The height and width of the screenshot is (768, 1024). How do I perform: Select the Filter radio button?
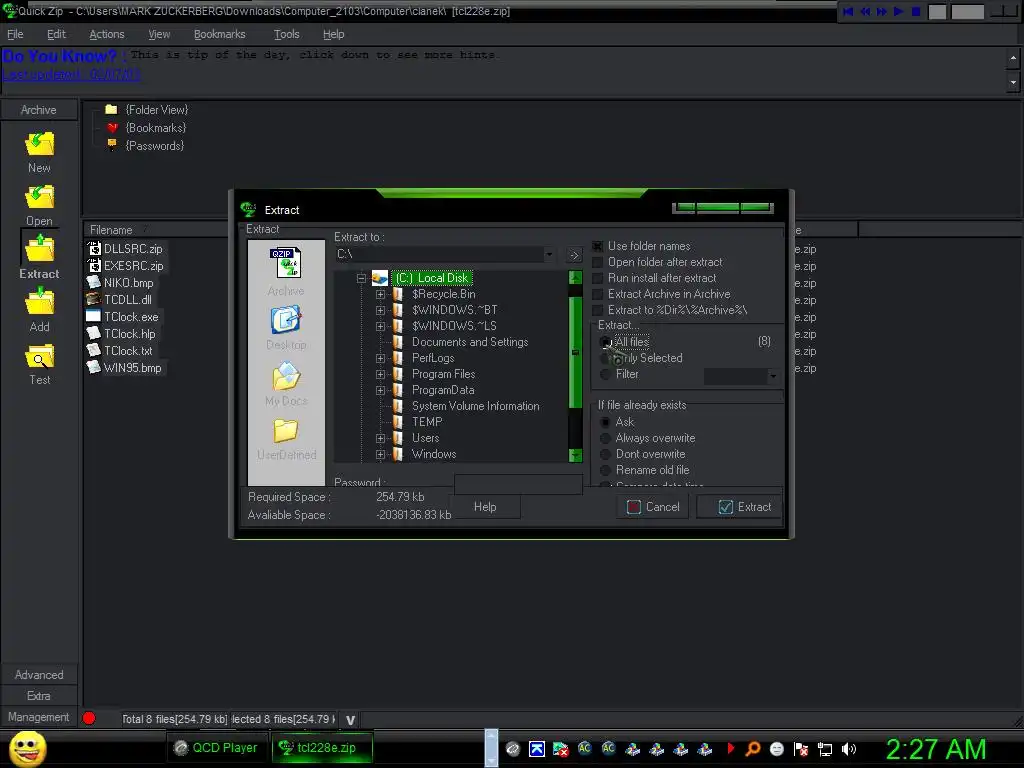pos(605,374)
